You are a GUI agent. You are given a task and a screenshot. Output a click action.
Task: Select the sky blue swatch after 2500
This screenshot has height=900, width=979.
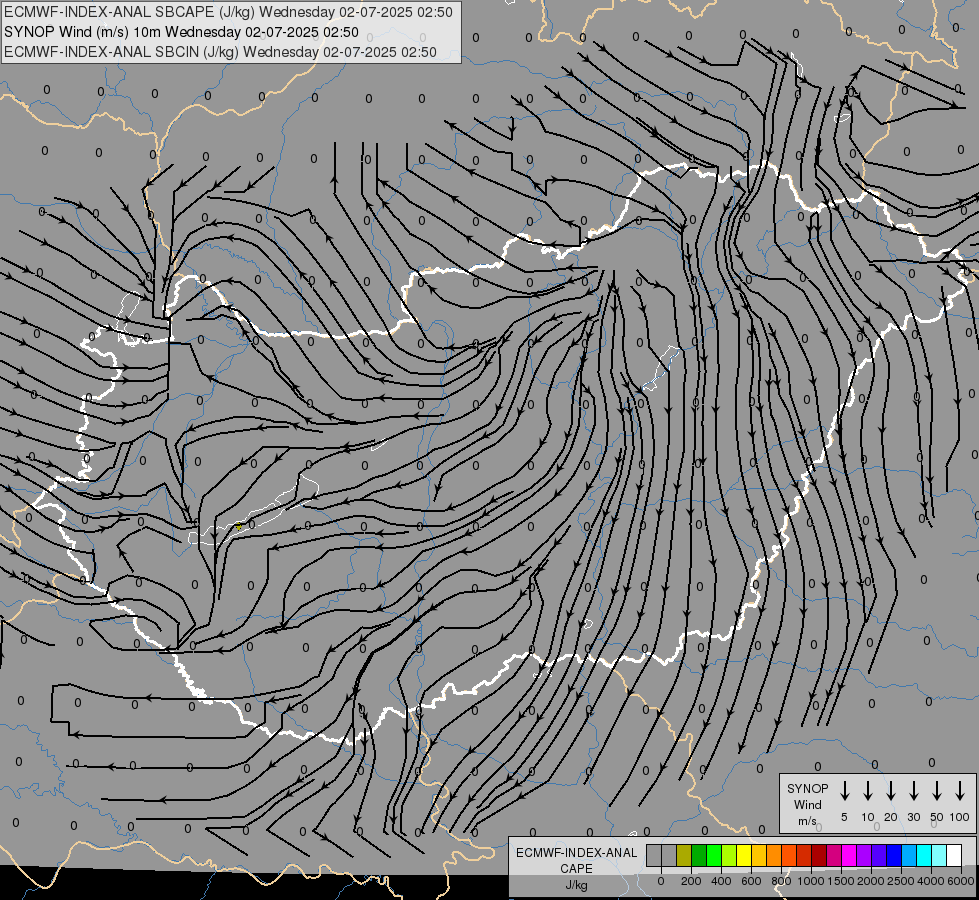[x=910, y=855]
